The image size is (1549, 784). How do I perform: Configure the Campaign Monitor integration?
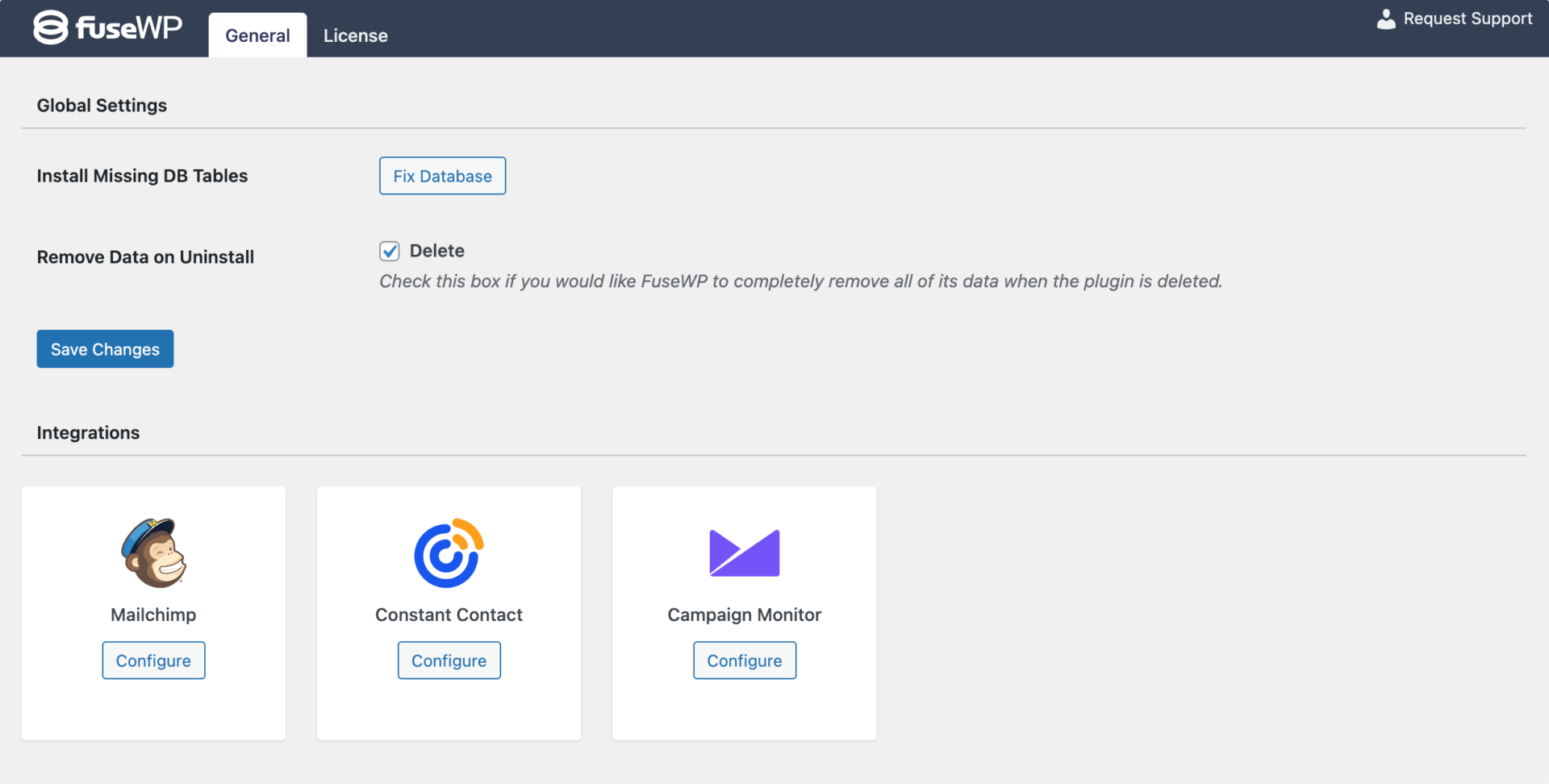[745, 661]
